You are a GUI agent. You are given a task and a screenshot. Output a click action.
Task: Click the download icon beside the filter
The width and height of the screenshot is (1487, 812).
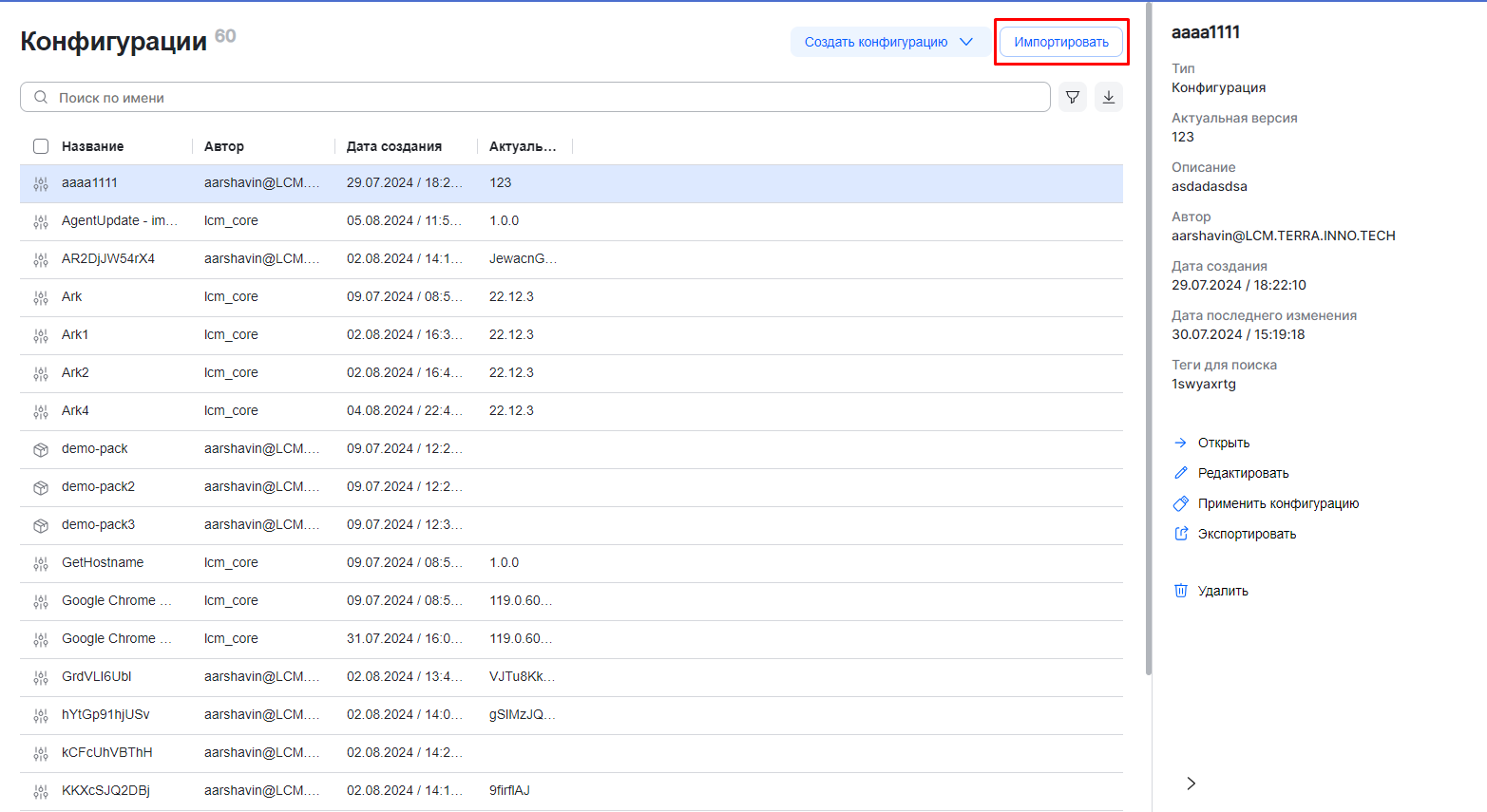click(x=1109, y=97)
